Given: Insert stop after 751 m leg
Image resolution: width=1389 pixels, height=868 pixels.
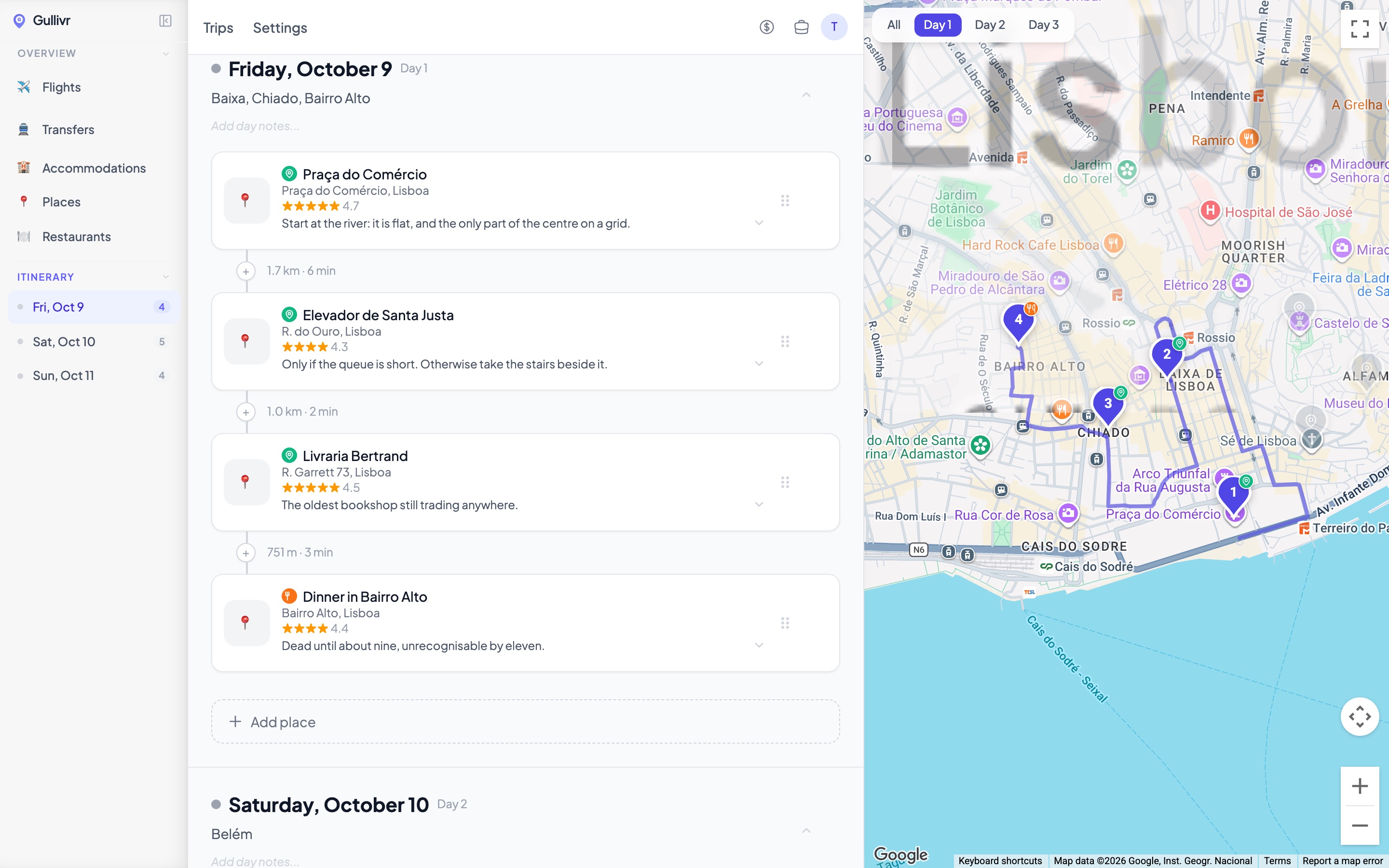Looking at the screenshot, I should click(x=246, y=553).
